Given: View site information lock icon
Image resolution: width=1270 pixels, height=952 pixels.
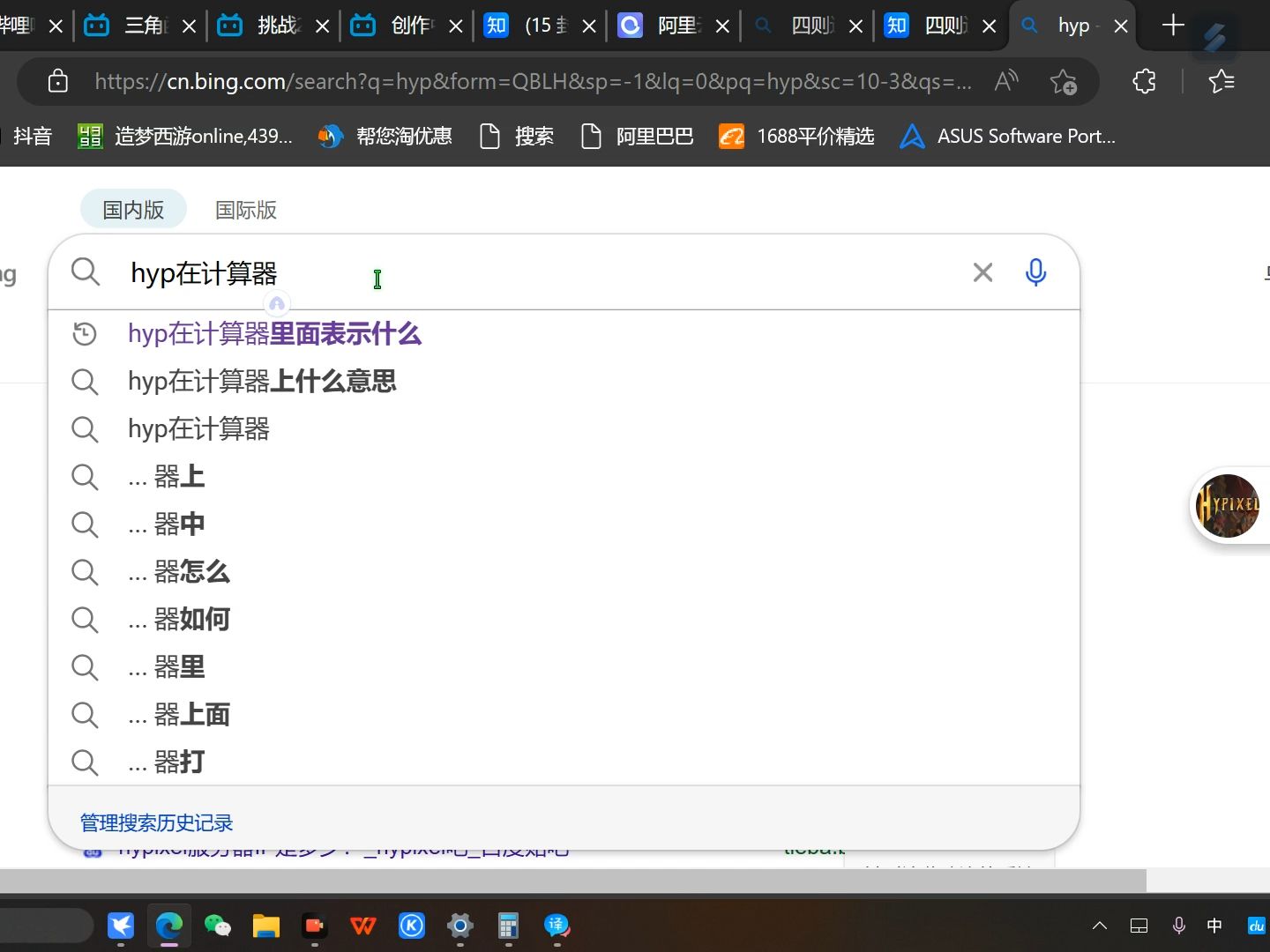Looking at the screenshot, I should tap(58, 81).
